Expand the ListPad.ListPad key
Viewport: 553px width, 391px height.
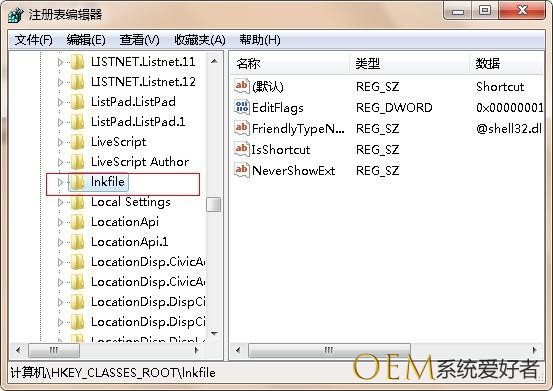coord(60,102)
